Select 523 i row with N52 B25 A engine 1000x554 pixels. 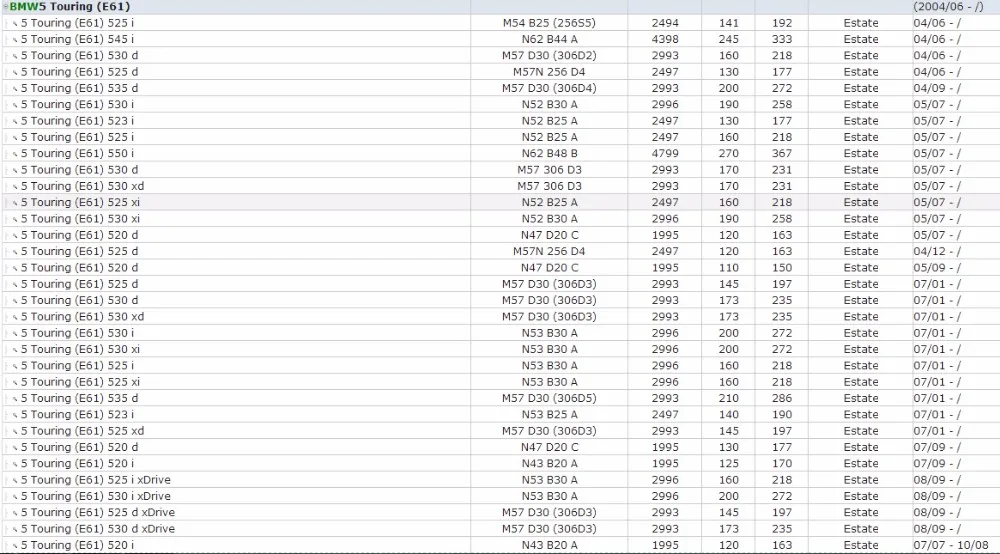point(500,120)
